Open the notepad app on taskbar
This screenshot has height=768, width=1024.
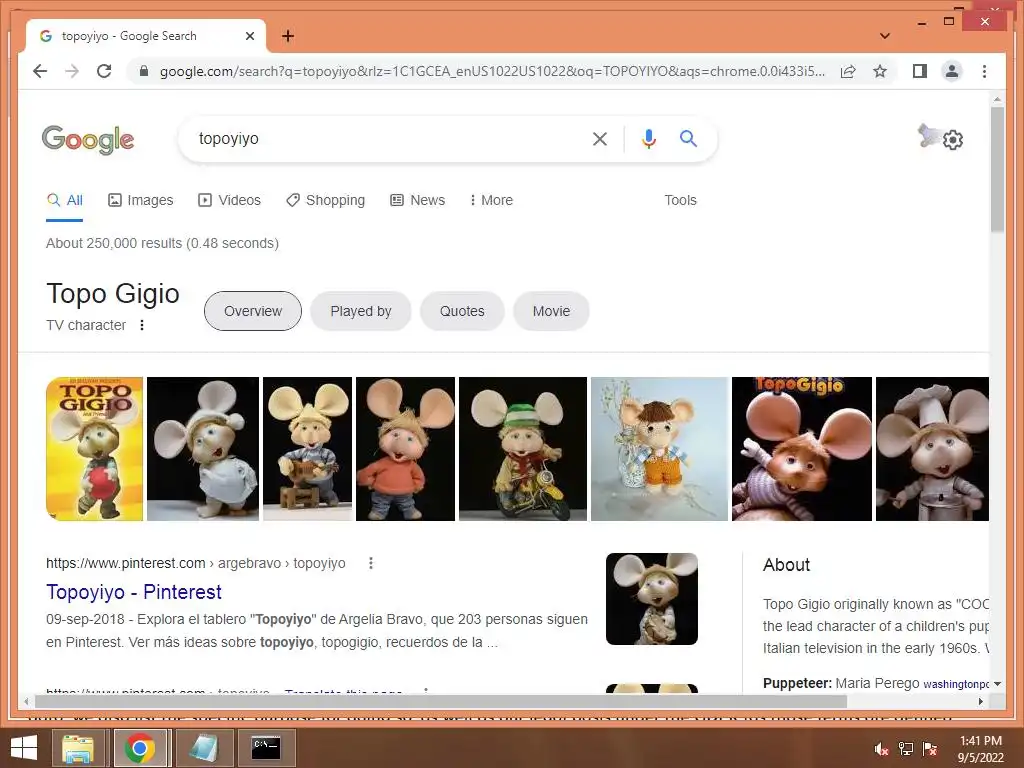click(x=203, y=748)
